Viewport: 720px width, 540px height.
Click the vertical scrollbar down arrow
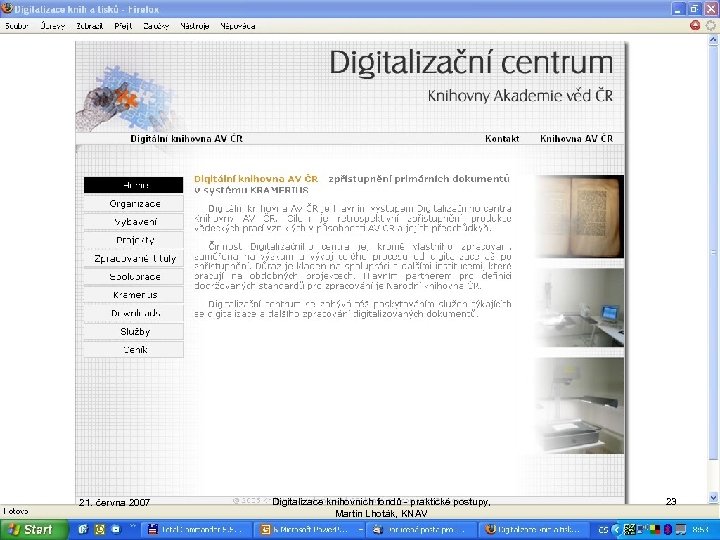pyautogui.click(x=713, y=497)
